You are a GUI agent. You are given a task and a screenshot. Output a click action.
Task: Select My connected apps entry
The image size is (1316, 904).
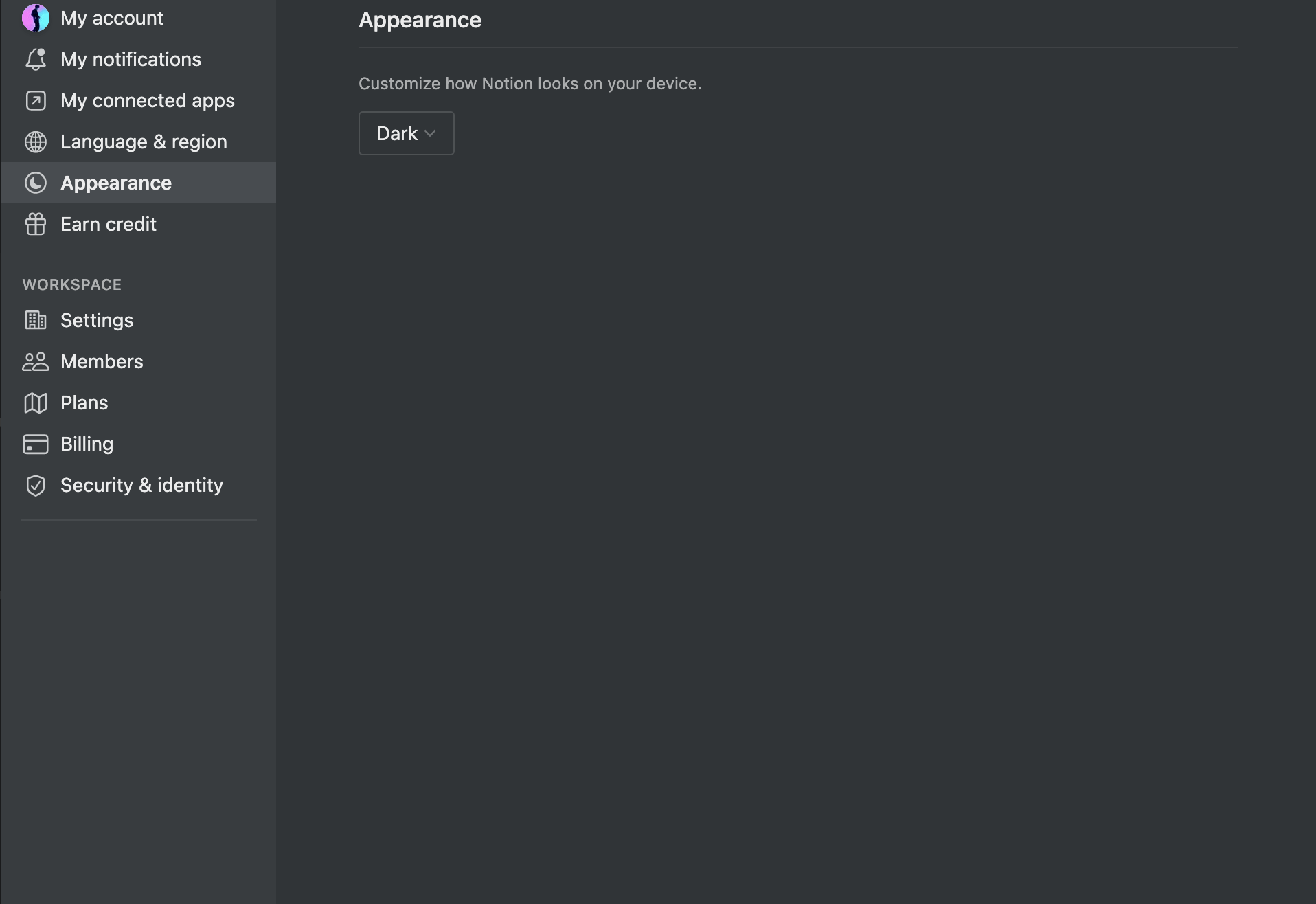pos(139,100)
